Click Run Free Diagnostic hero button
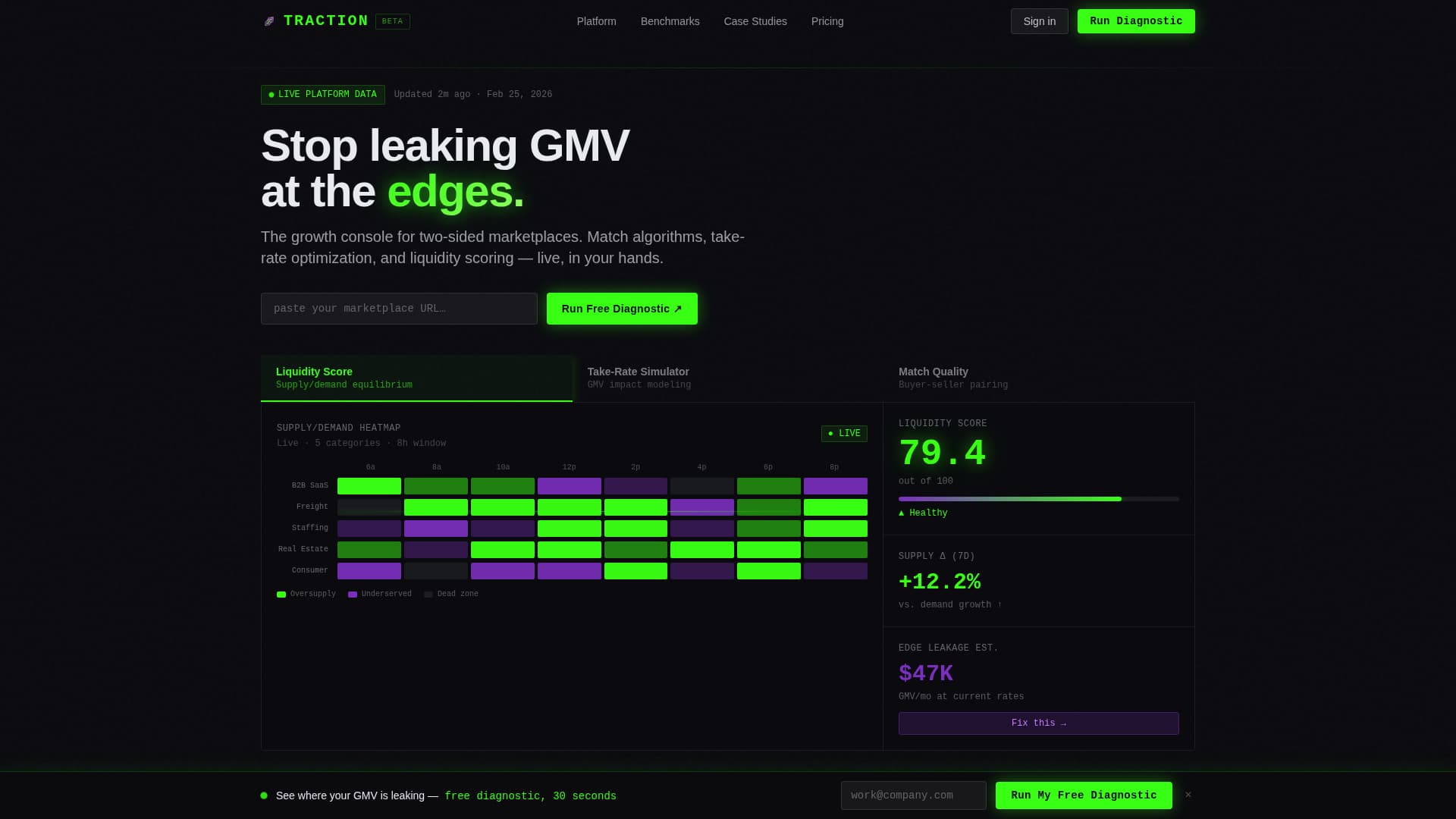Image resolution: width=1456 pixels, height=819 pixels. (x=622, y=309)
